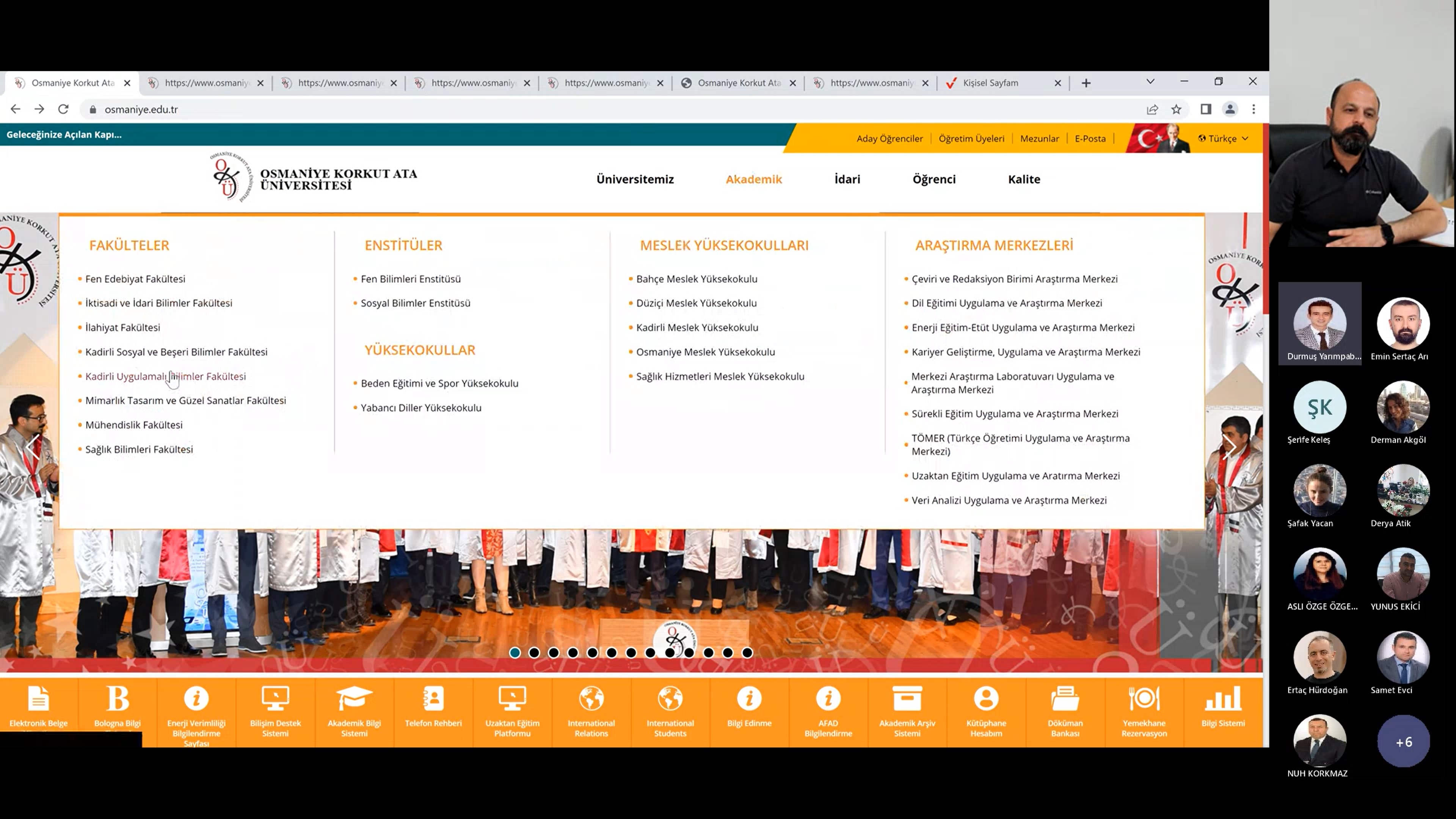Open Yemekhane Rezervasyon icon
This screenshot has height=819, width=1456.
tap(1144, 698)
